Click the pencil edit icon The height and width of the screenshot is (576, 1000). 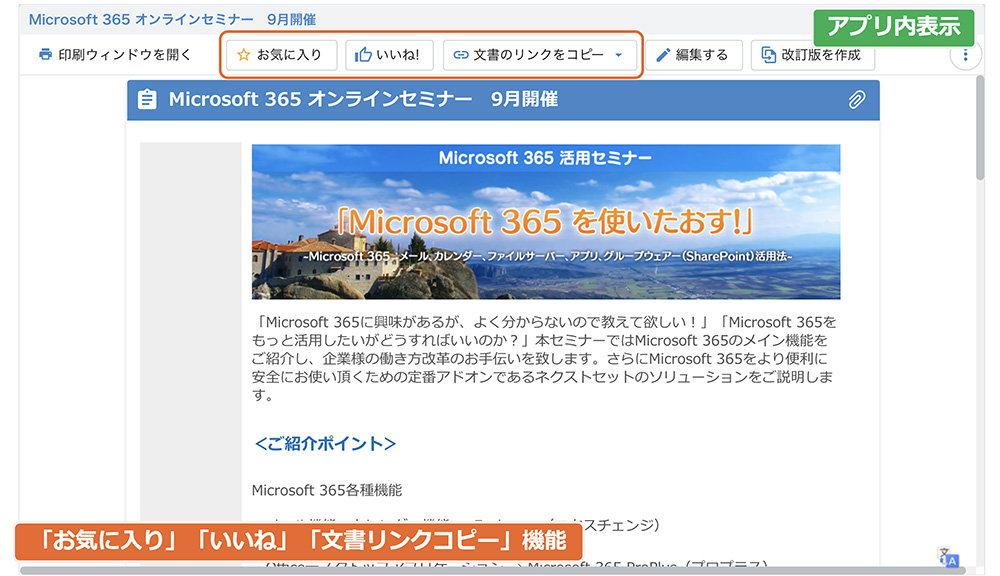tap(663, 55)
